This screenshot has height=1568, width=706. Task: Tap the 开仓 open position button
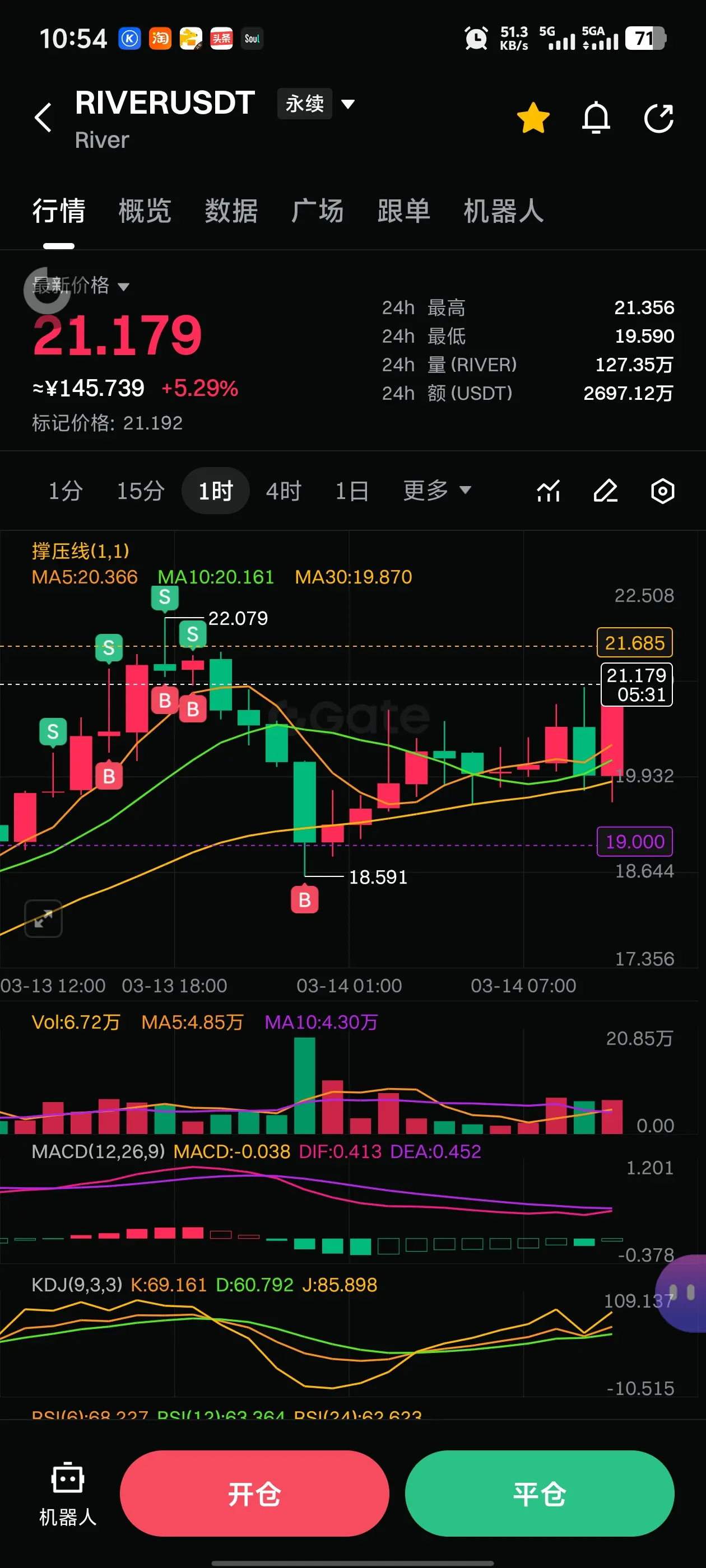254,1493
